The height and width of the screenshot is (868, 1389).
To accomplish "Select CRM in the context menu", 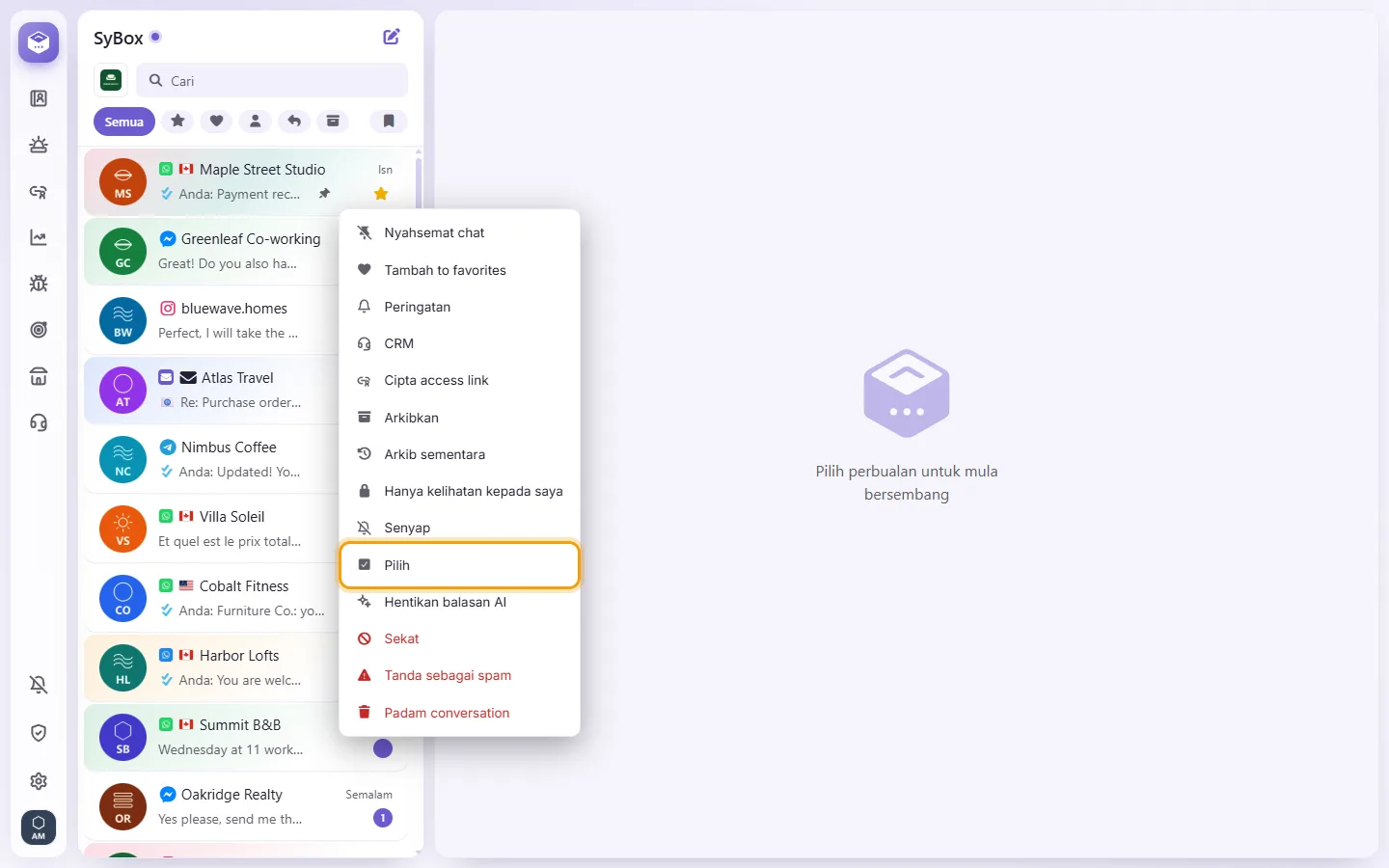I will pos(460,343).
